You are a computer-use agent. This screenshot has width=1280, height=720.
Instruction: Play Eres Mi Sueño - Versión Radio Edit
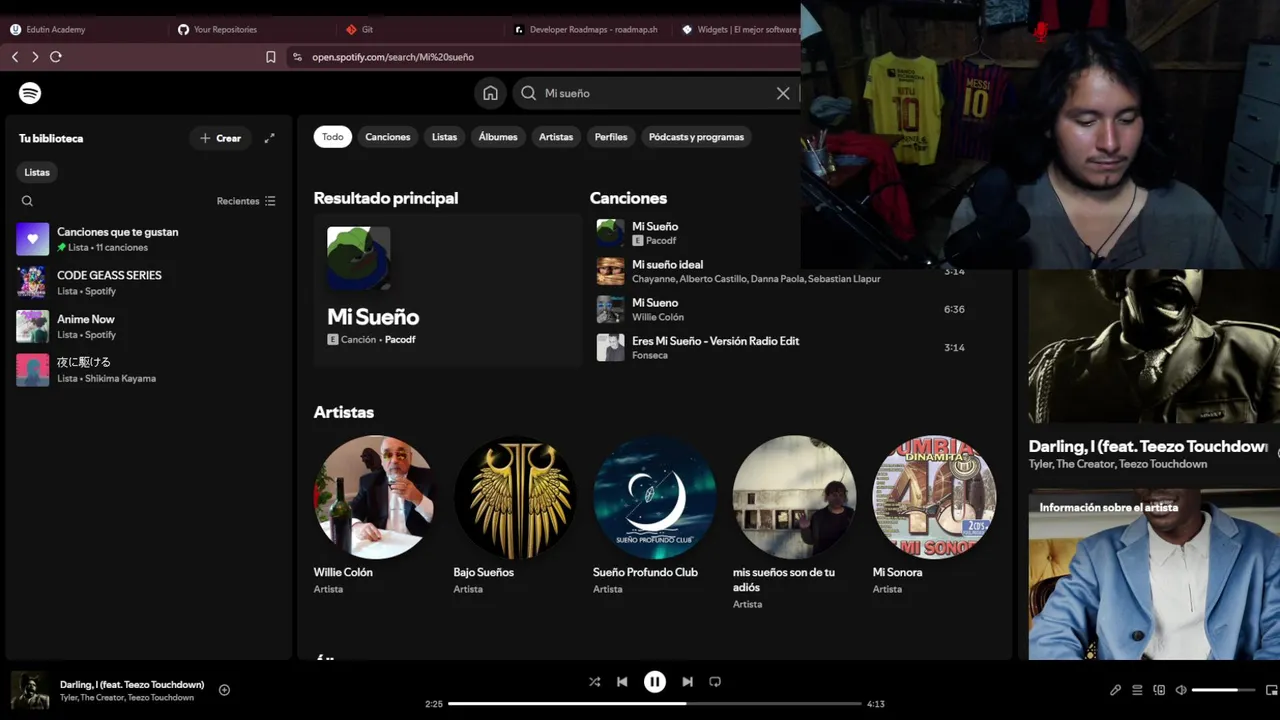[x=781, y=347]
